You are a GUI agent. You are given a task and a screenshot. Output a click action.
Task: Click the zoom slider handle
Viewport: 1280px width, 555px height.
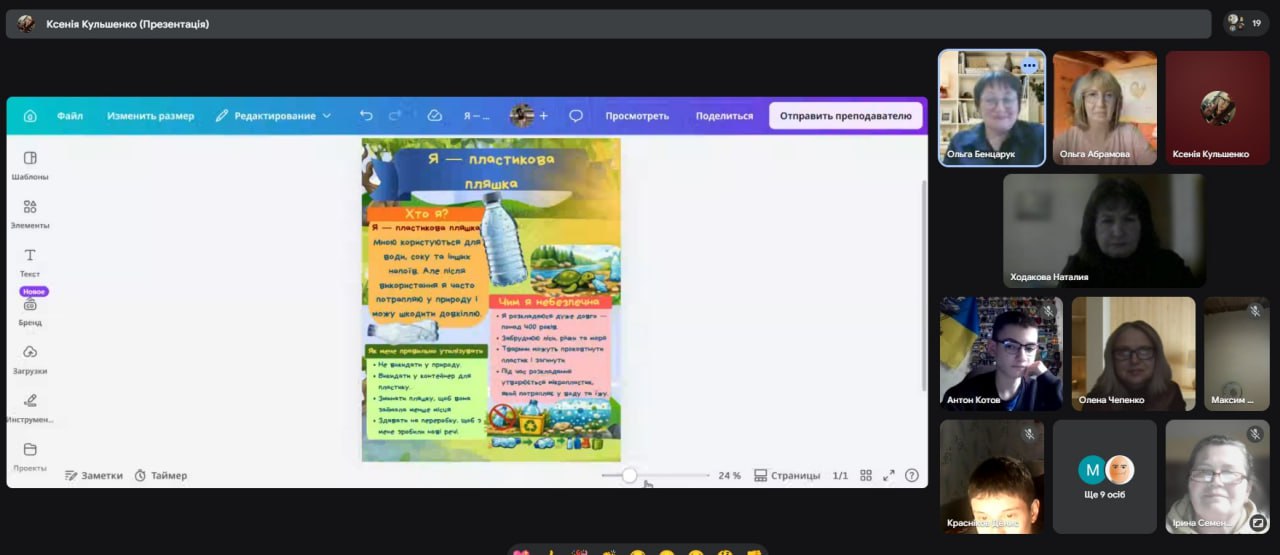[x=629, y=476]
